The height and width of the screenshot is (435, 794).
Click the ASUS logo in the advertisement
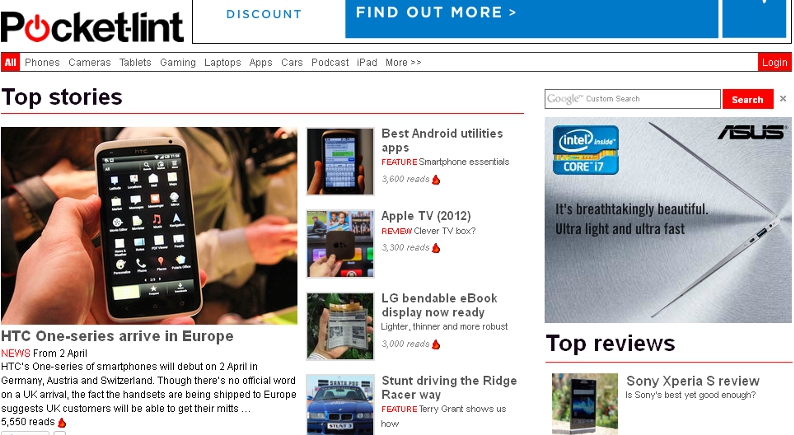(752, 132)
